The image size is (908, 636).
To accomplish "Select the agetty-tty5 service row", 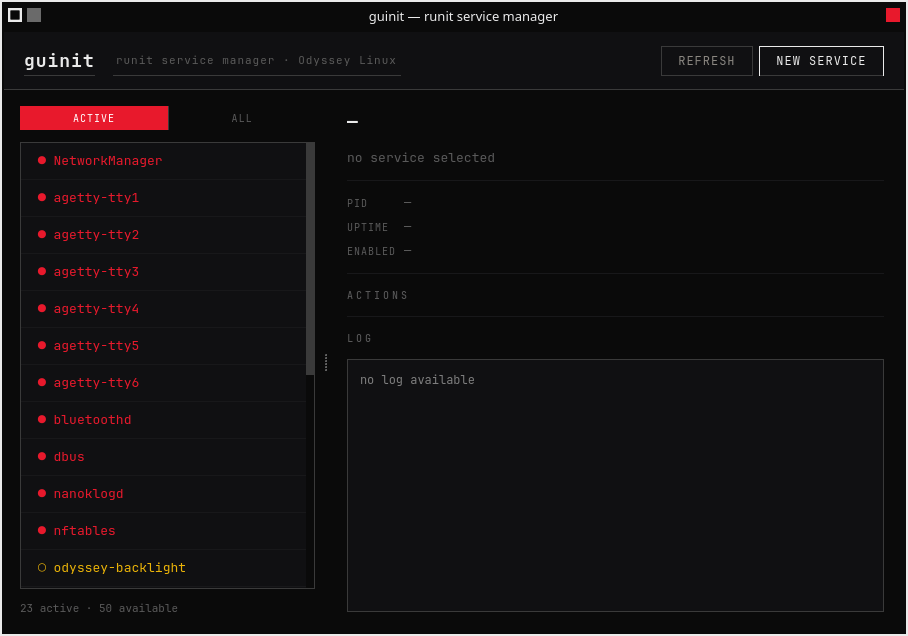I will pyautogui.click(x=163, y=346).
